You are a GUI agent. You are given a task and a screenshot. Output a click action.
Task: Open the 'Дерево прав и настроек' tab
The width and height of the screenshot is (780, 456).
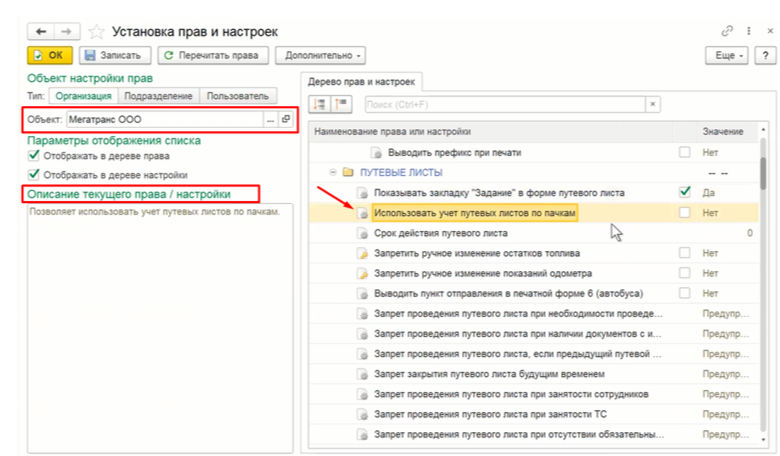click(x=361, y=82)
